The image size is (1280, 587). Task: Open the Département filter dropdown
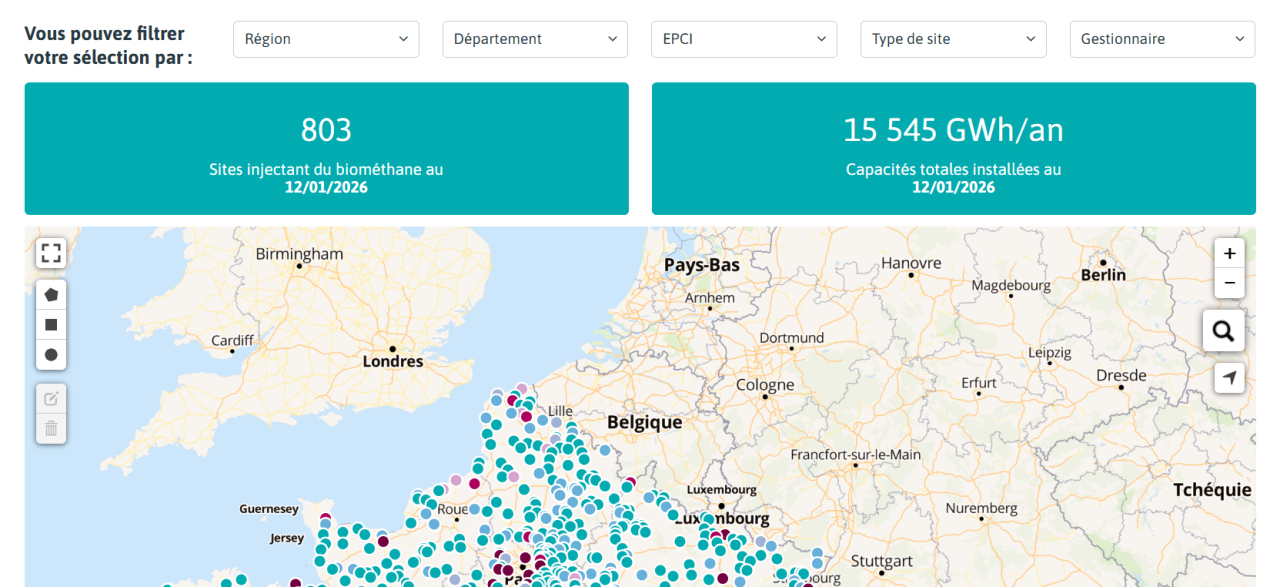tap(535, 39)
